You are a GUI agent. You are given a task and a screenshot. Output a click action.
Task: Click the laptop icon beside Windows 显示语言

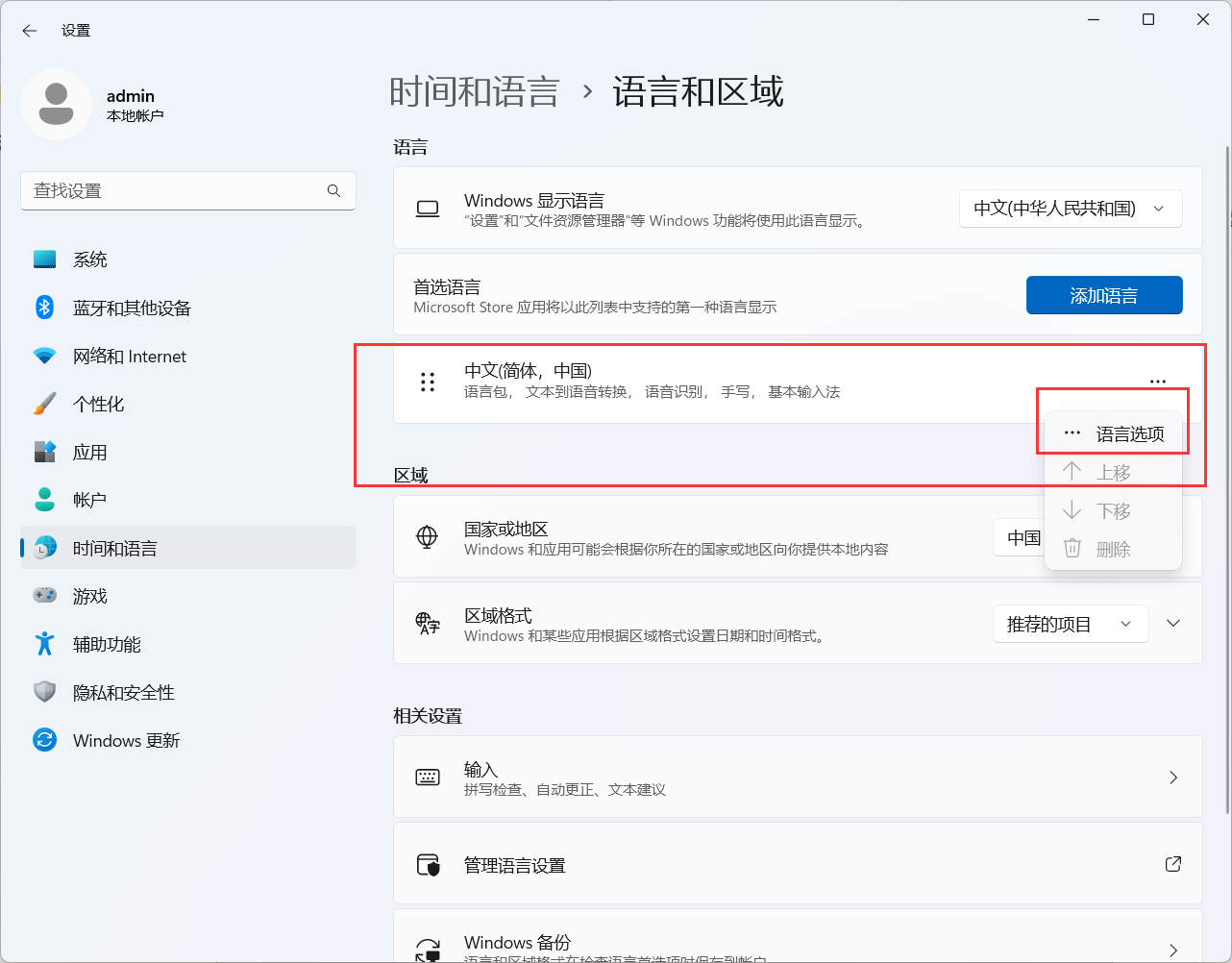point(428,209)
